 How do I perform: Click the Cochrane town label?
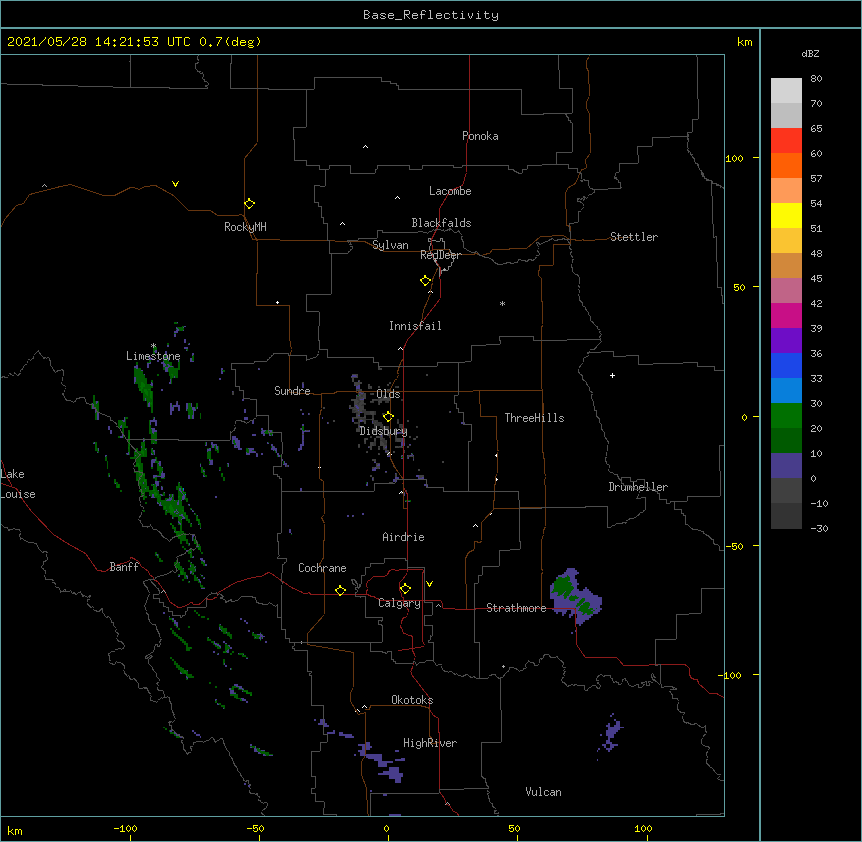[322, 568]
